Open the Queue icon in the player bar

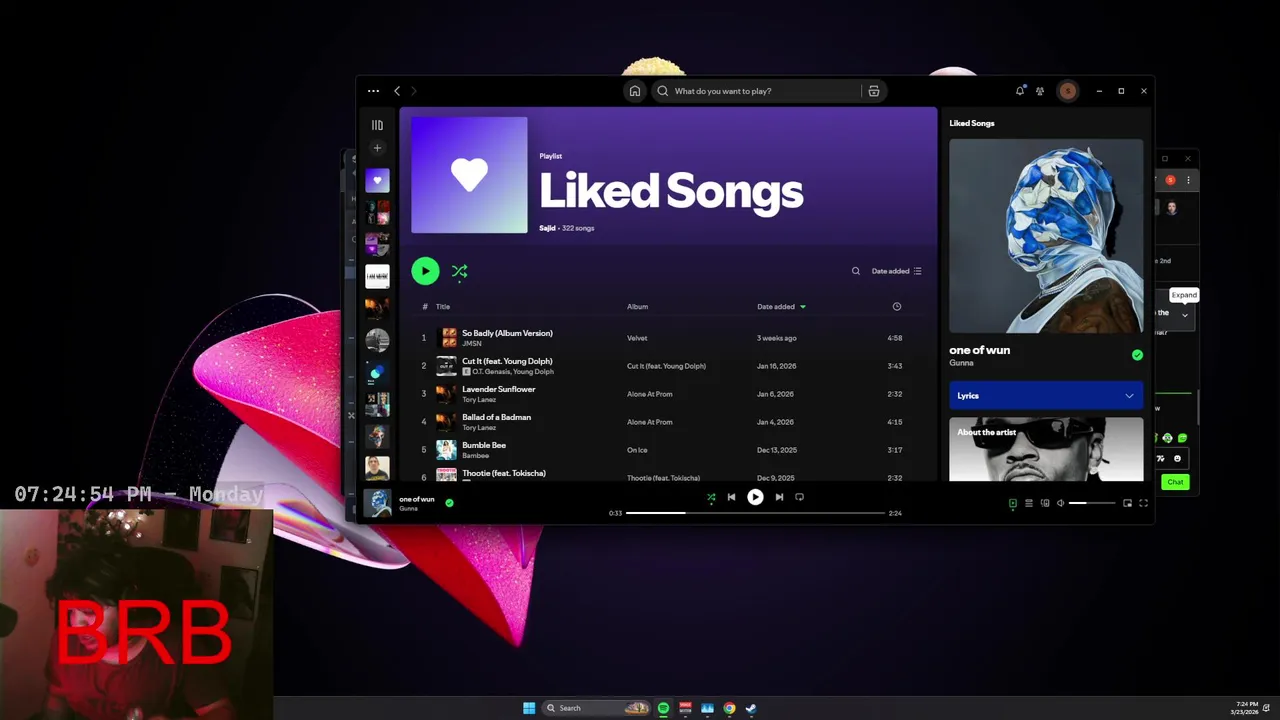1029,503
